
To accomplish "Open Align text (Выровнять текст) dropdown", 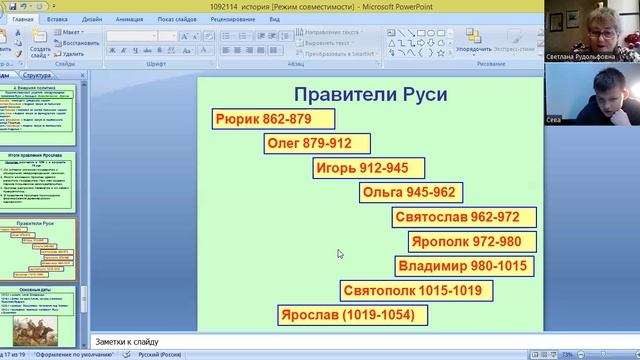I will coord(324,43).
